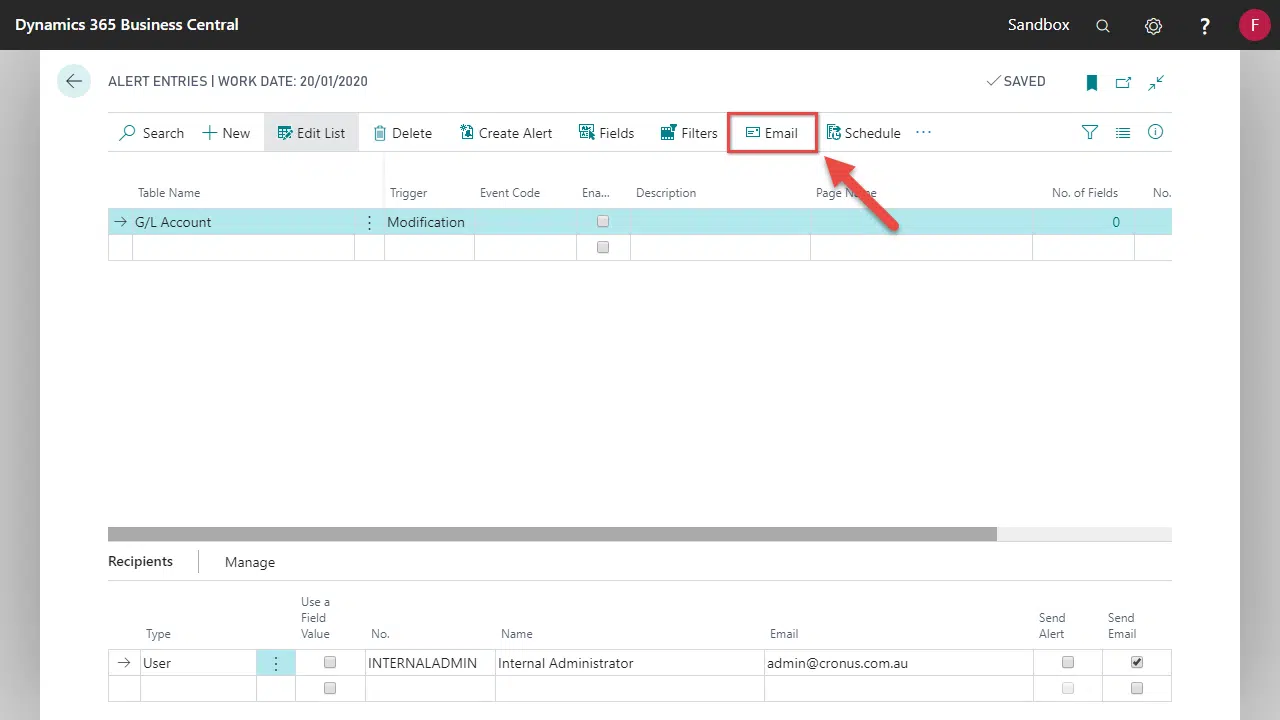Click the Email action in toolbar
Viewport: 1280px width, 720px height.
tap(772, 133)
